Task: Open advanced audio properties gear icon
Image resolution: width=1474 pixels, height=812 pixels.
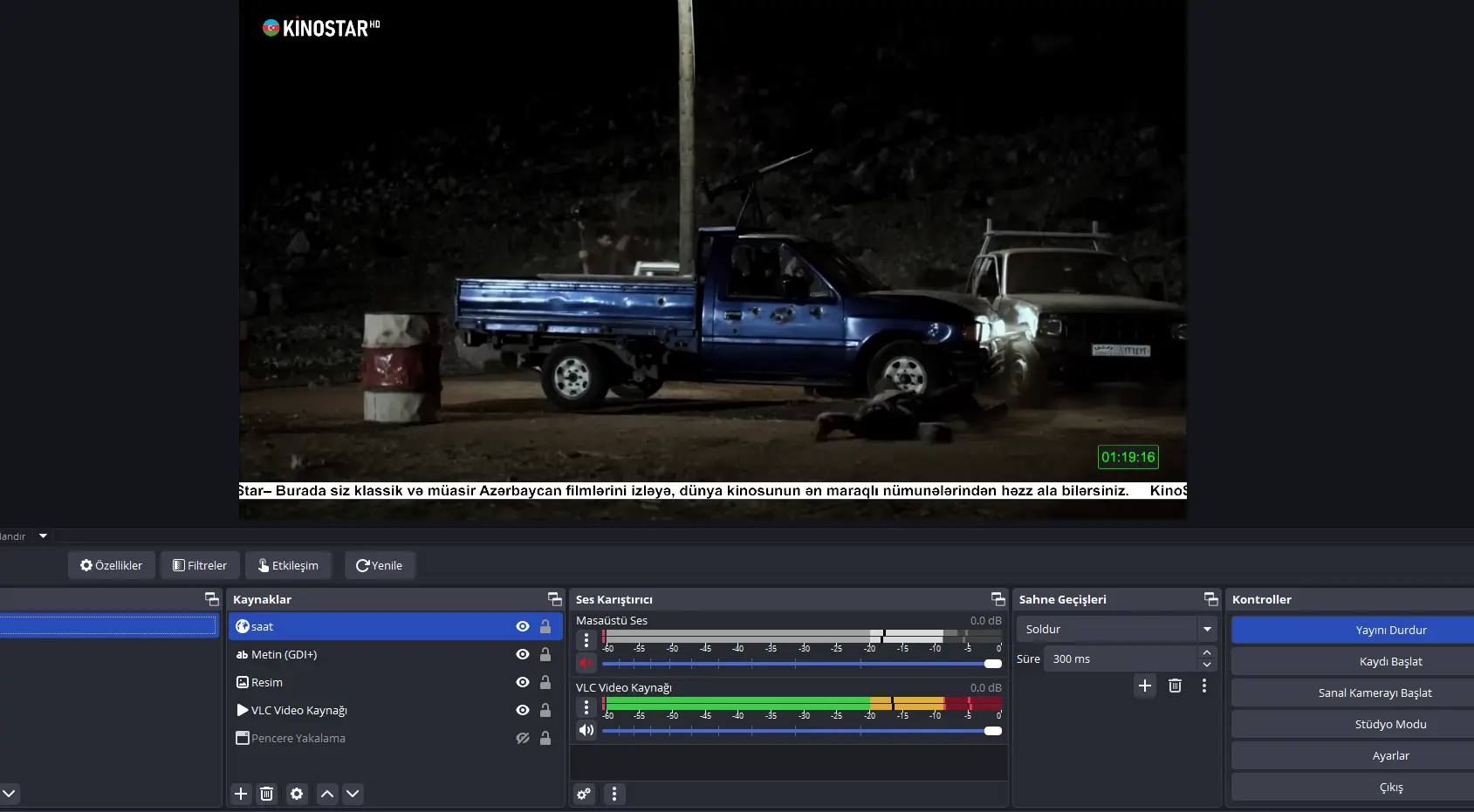Action: (x=584, y=794)
